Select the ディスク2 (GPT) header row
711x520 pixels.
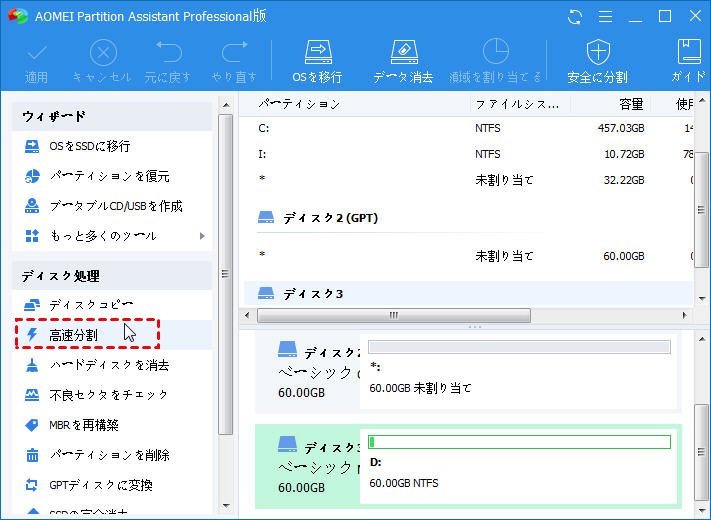pos(468,218)
